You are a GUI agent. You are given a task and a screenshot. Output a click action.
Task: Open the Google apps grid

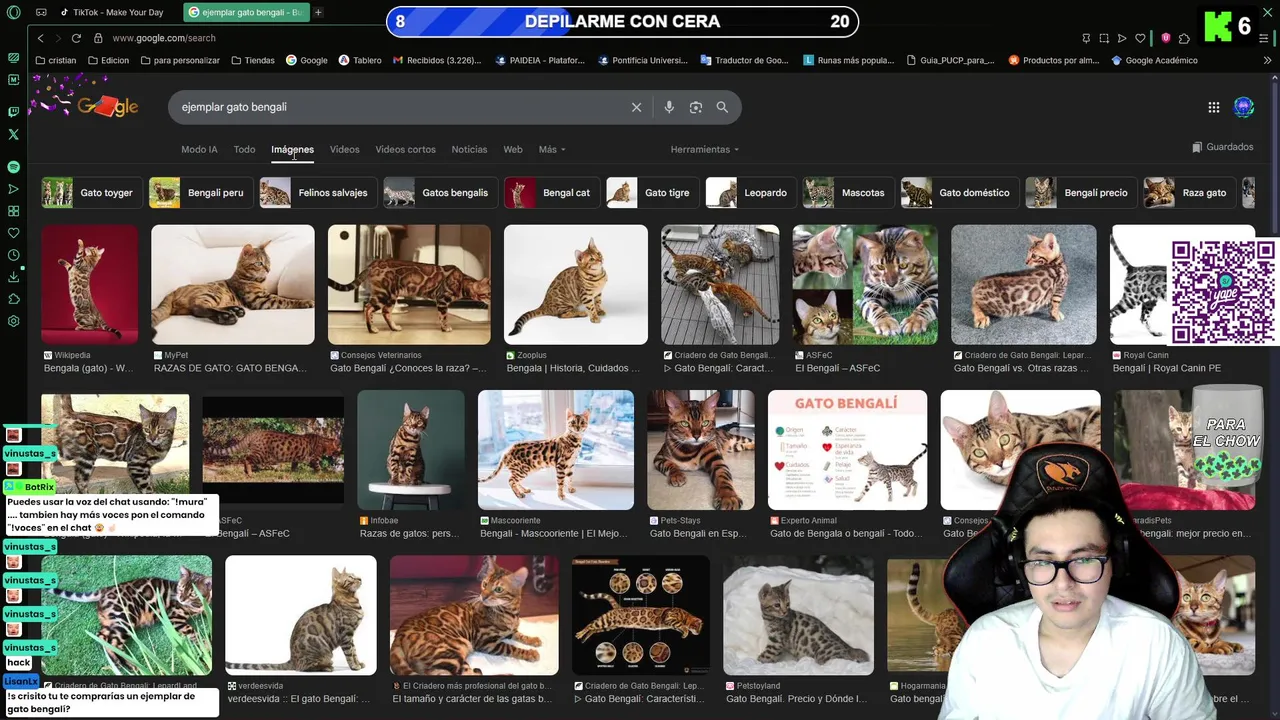1213,107
